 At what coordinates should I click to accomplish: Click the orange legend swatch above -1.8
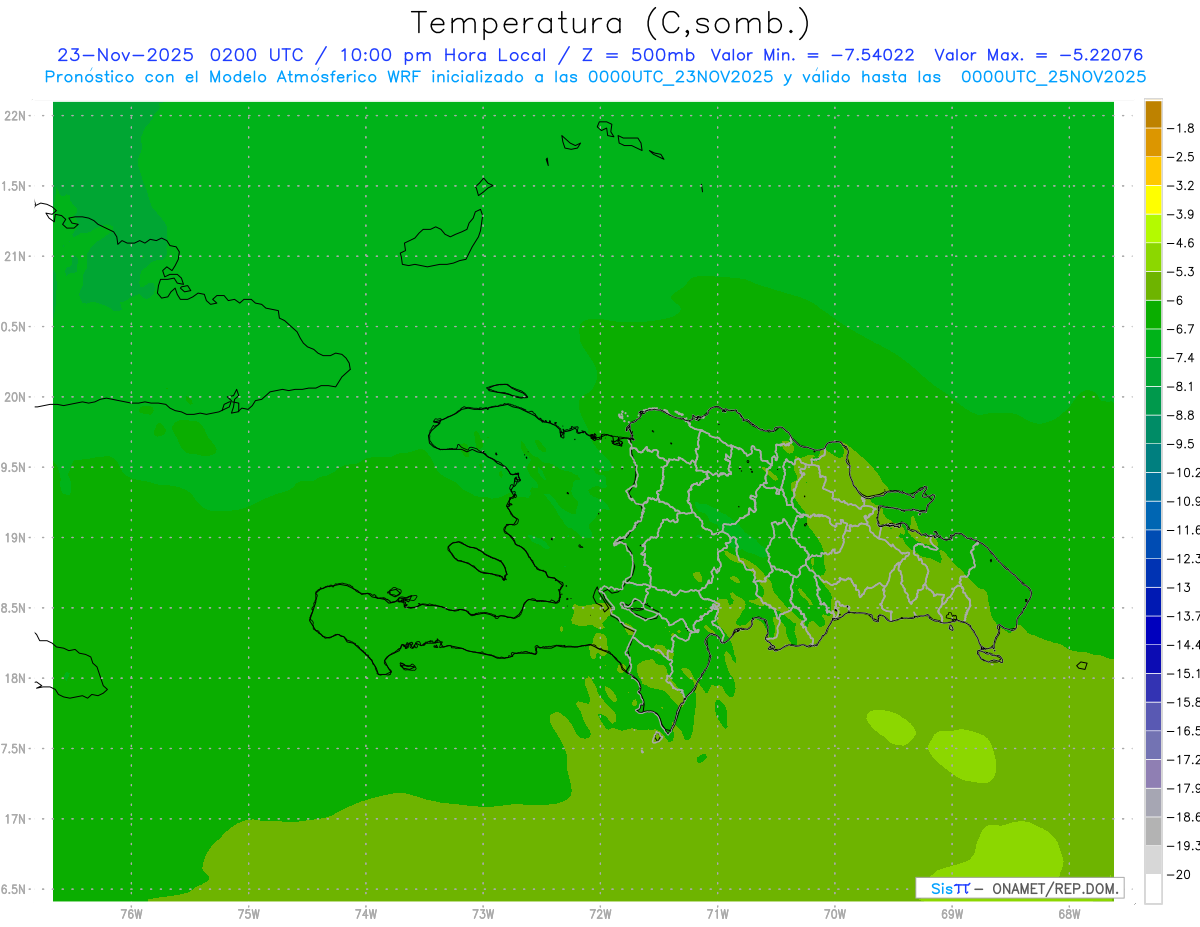click(1153, 113)
